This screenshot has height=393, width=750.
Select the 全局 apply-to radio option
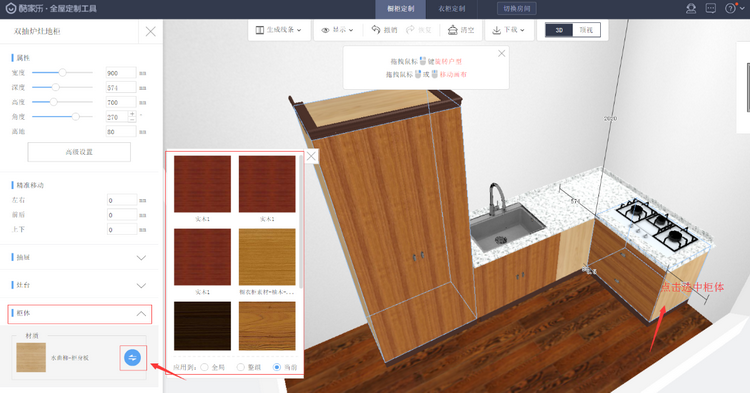point(205,367)
